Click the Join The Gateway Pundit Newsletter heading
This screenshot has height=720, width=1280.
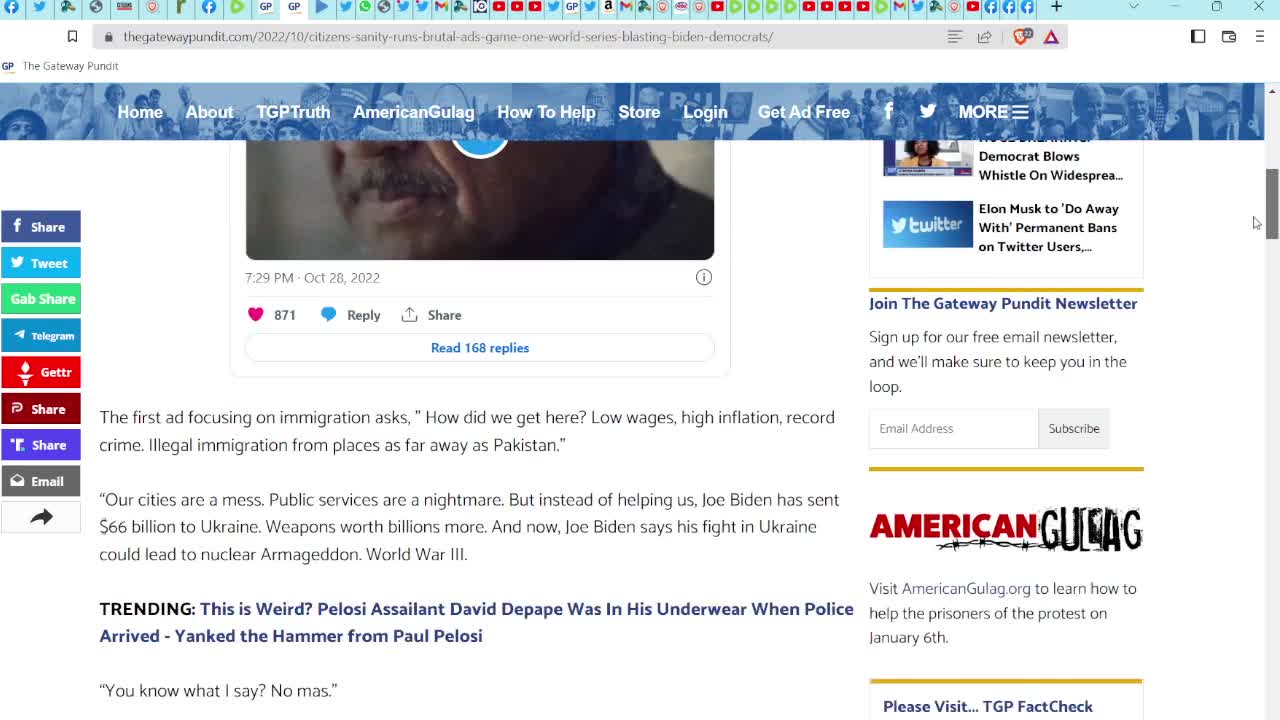[1003, 303]
